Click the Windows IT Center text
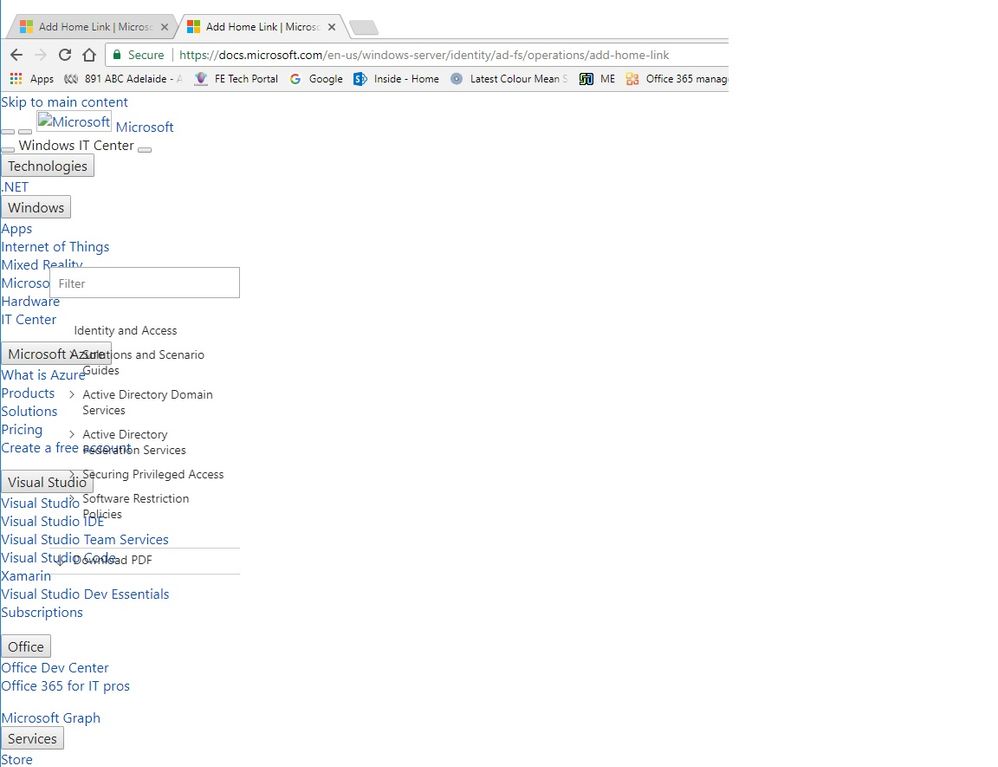998x767 pixels. pyautogui.click(x=76, y=145)
